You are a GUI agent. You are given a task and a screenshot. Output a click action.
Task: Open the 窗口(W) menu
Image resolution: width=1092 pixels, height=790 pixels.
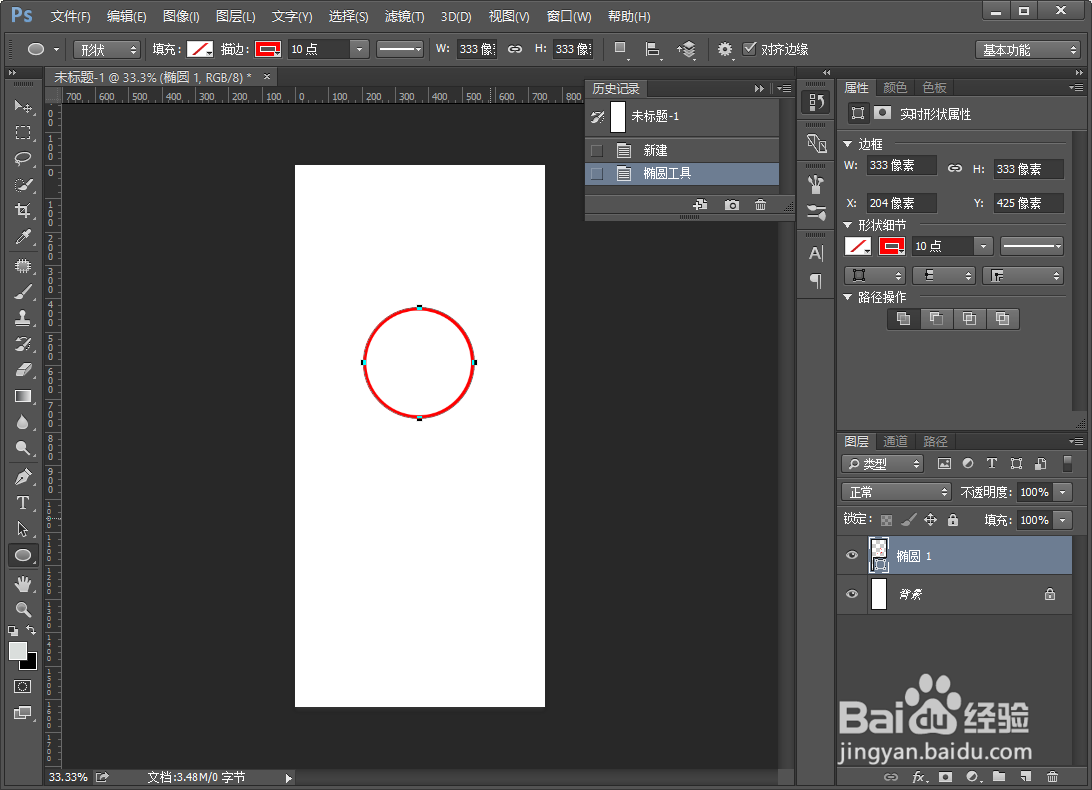point(569,16)
